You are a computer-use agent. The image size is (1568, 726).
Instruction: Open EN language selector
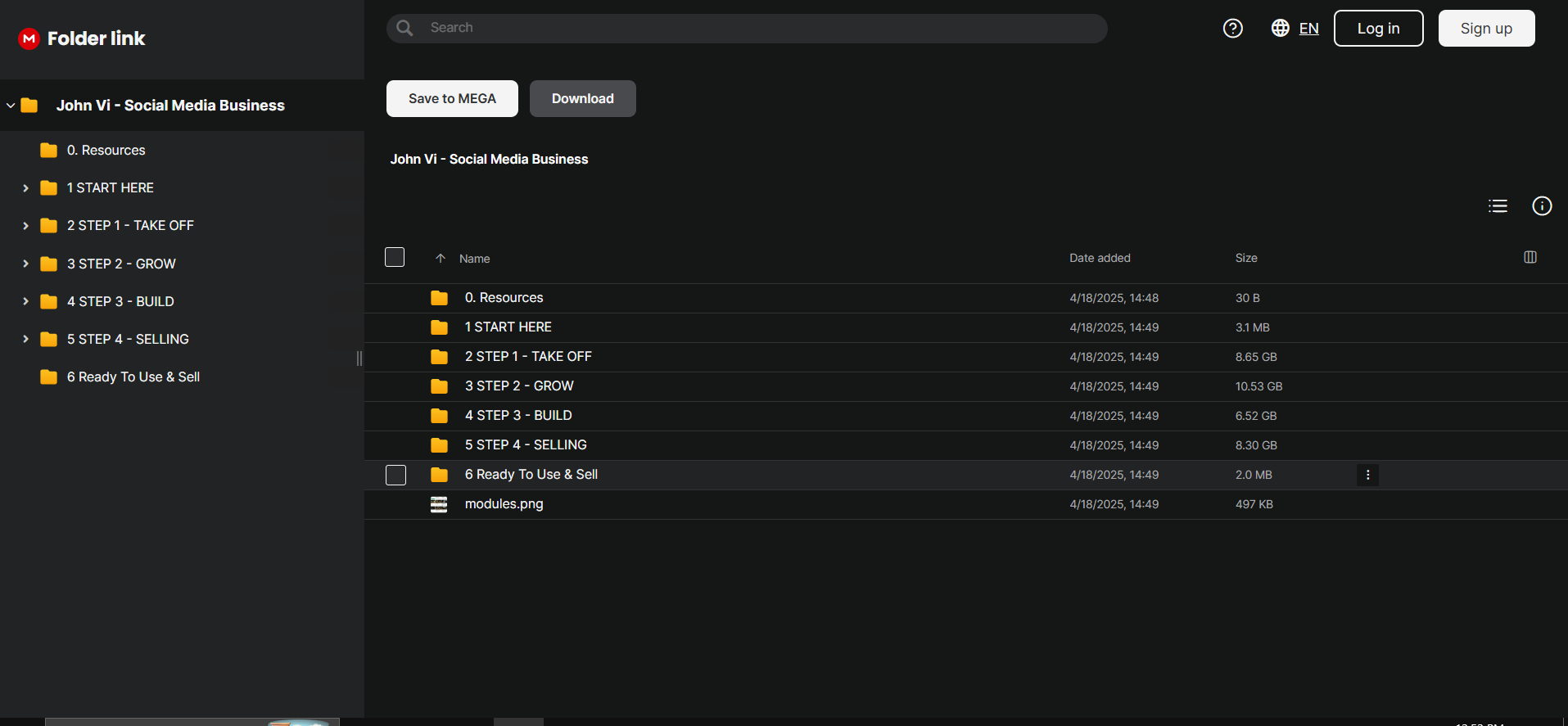(x=1308, y=29)
